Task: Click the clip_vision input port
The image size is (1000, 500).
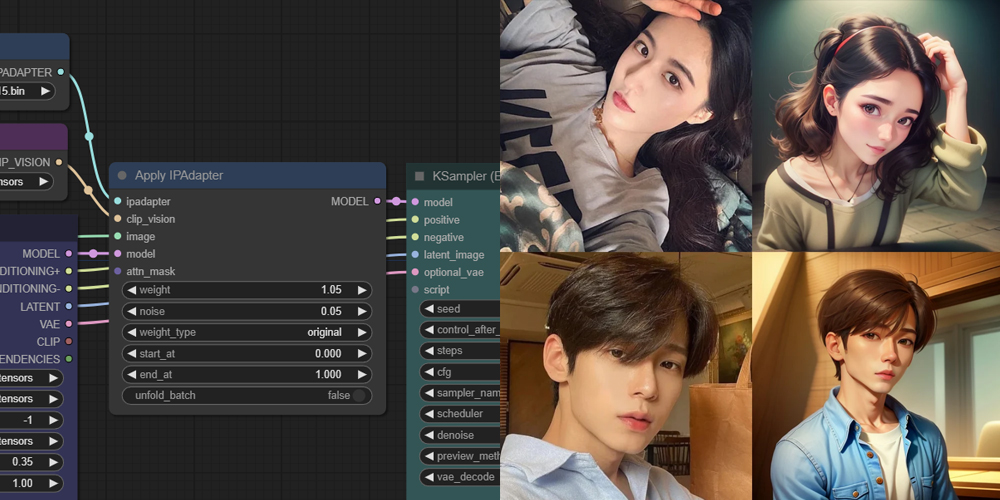Action: [117, 219]
